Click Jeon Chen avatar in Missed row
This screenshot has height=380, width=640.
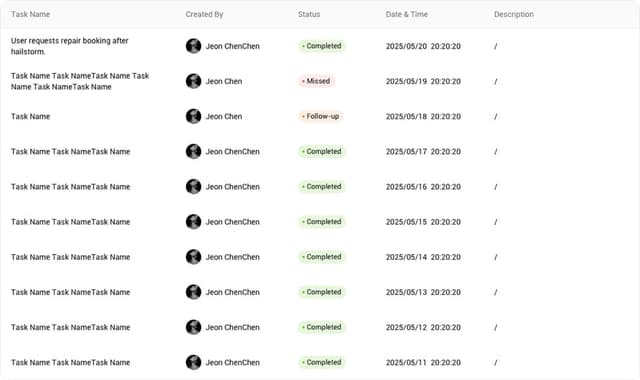click(x=193, y=81)
